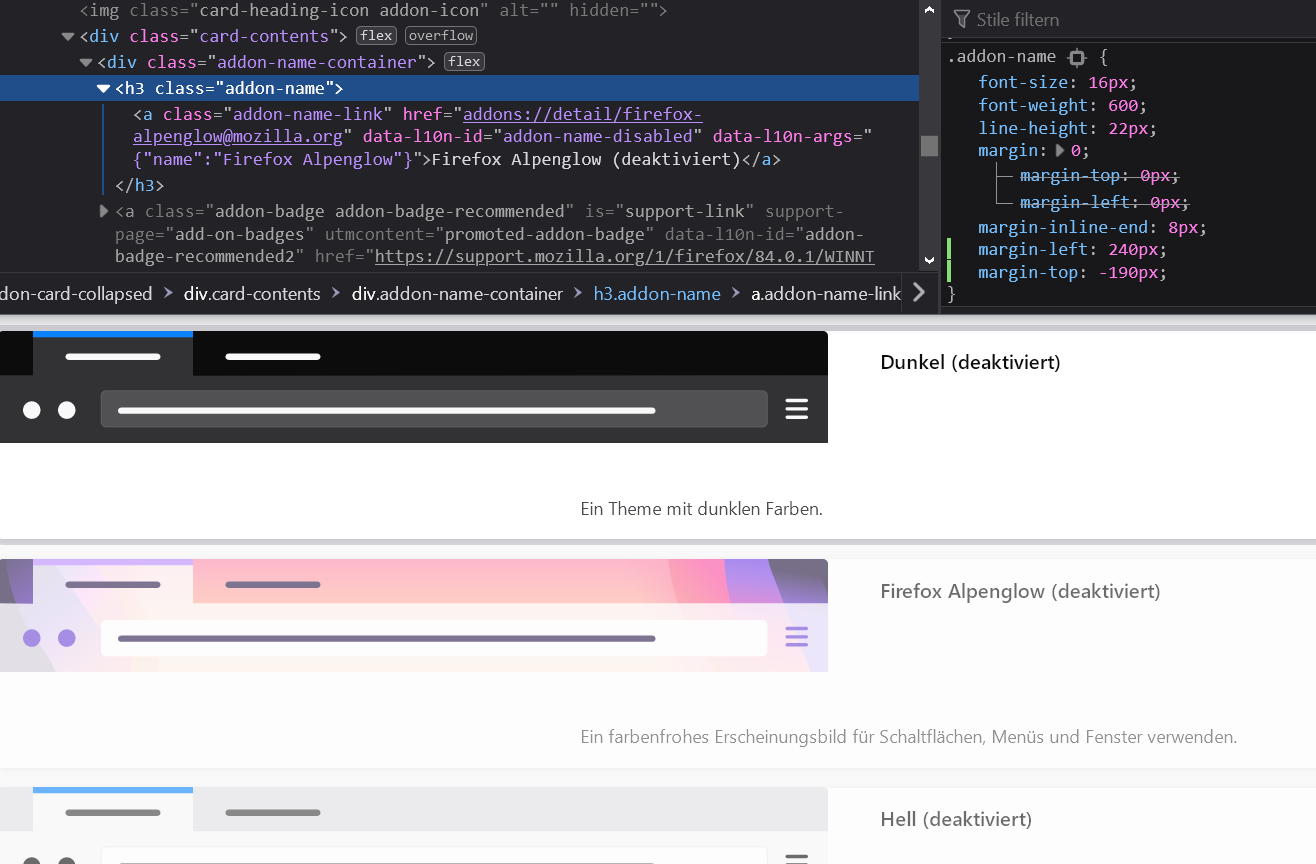Image resolution: width=1316 pixels, height=864 pixels.
Task: Click the overflow badge on card-contents div
Action: point(440,36)
